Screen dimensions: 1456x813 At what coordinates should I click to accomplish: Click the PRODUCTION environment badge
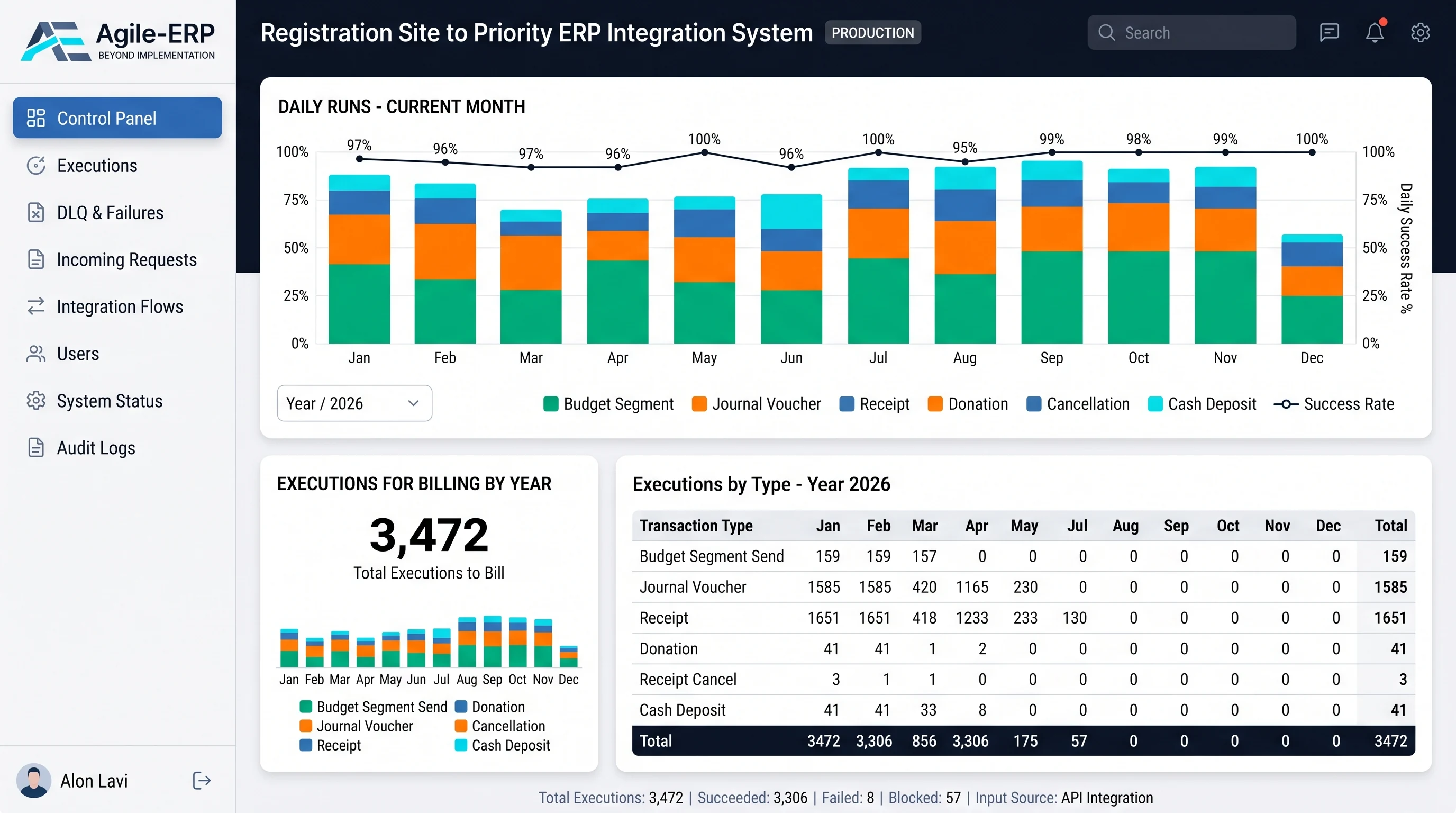[x=872, y=32]
